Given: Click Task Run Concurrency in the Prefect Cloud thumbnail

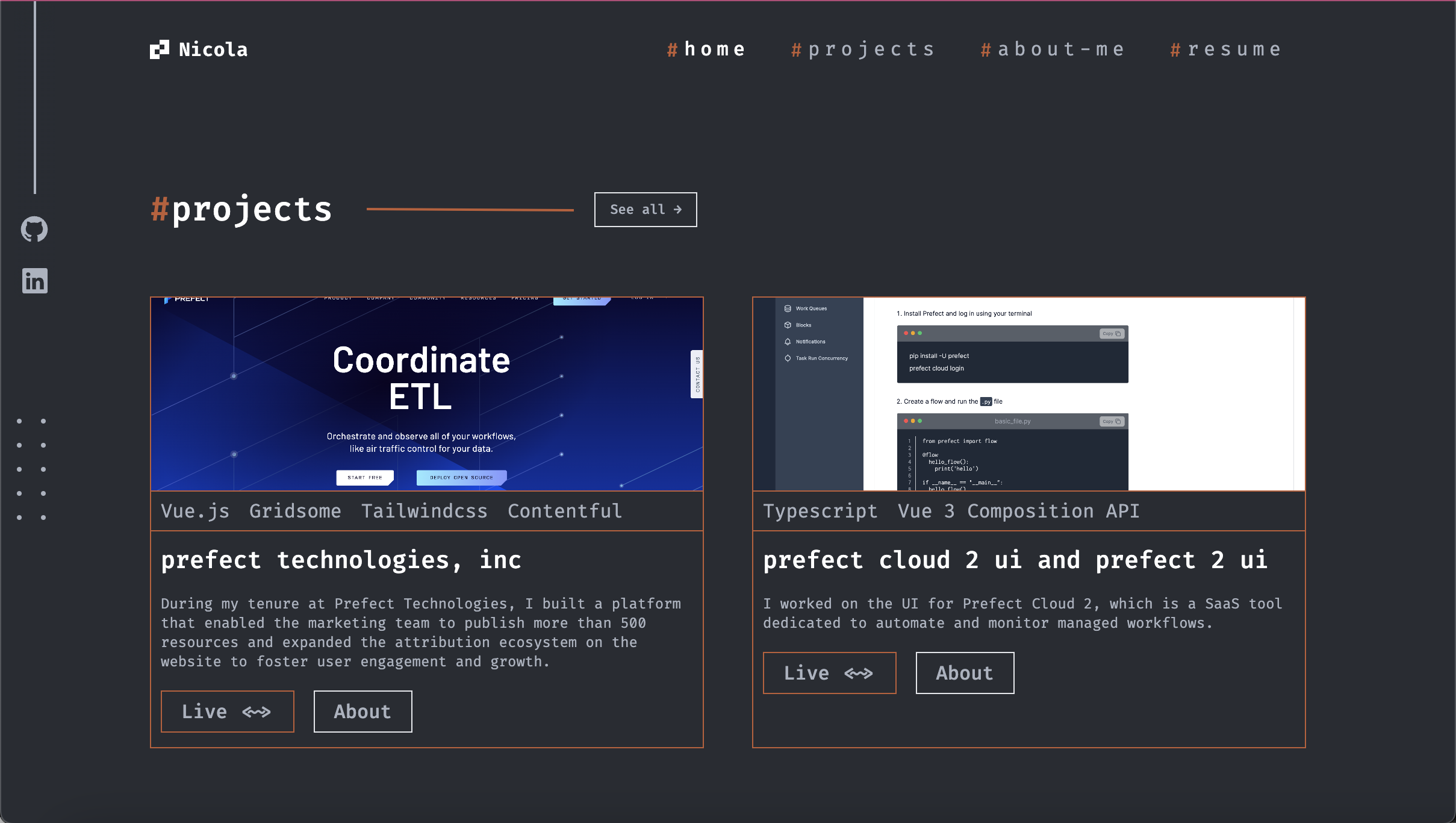Looking at the screenshot, I should pos(816,358).
